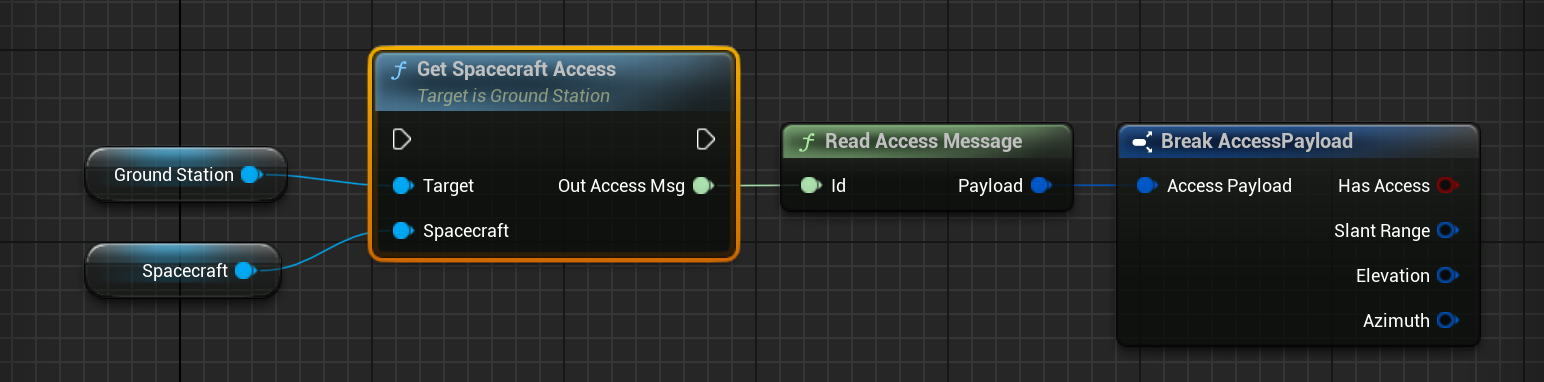Click the output execution pin of Get Spacecraft Access
This screenshot has height=382, width=1544.
tap(705, 139)
